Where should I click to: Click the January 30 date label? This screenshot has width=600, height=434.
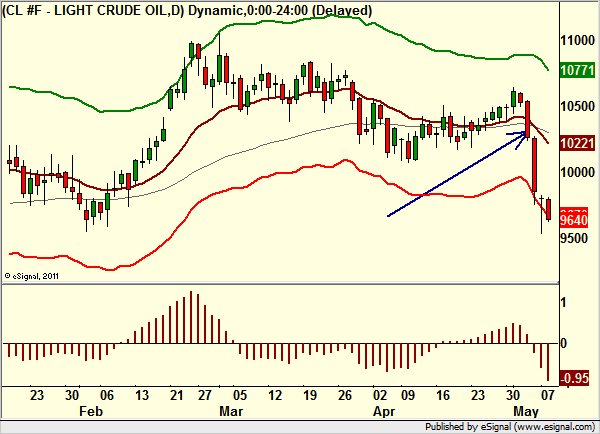click(72, 395)
